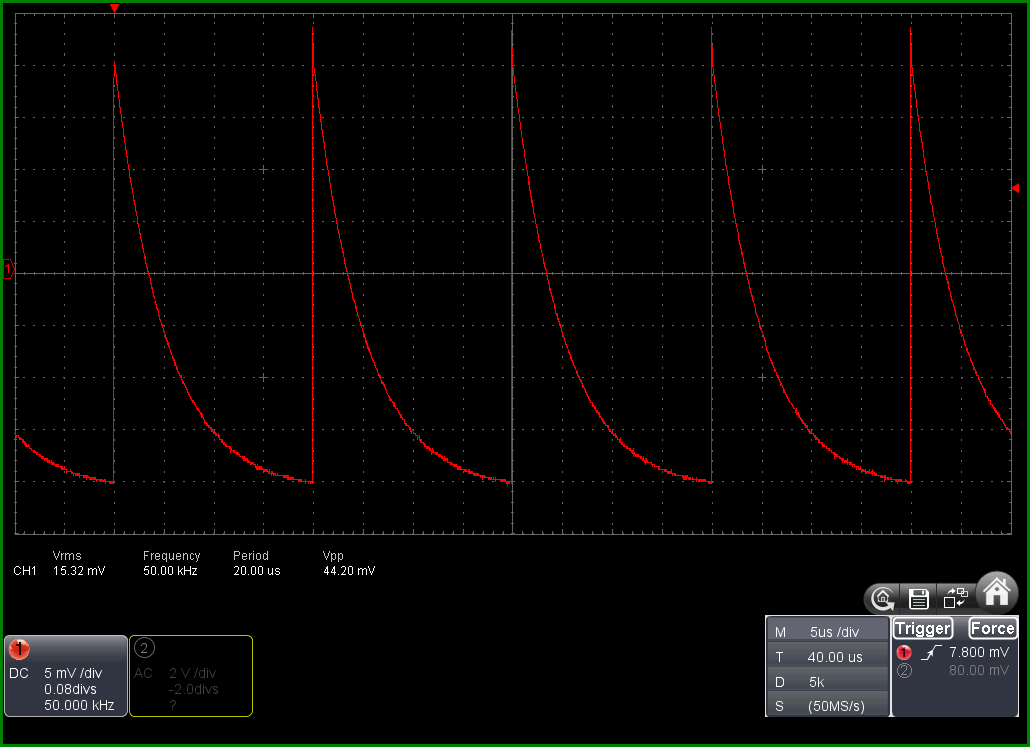Click the red channel 1 badge in CH1 panel
Image resolution: width=1030 pixels, height=747 pixels.
click(19, 649)
